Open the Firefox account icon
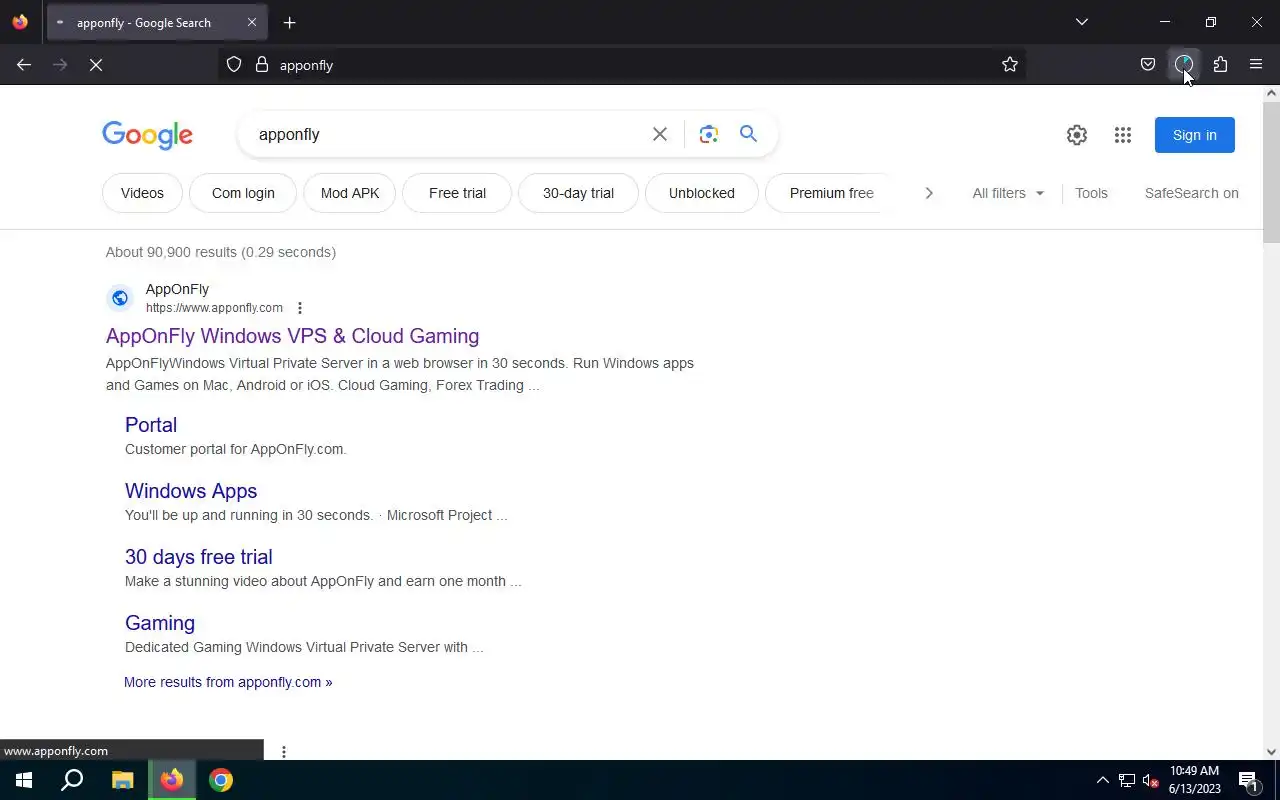 coord(1184,65)
